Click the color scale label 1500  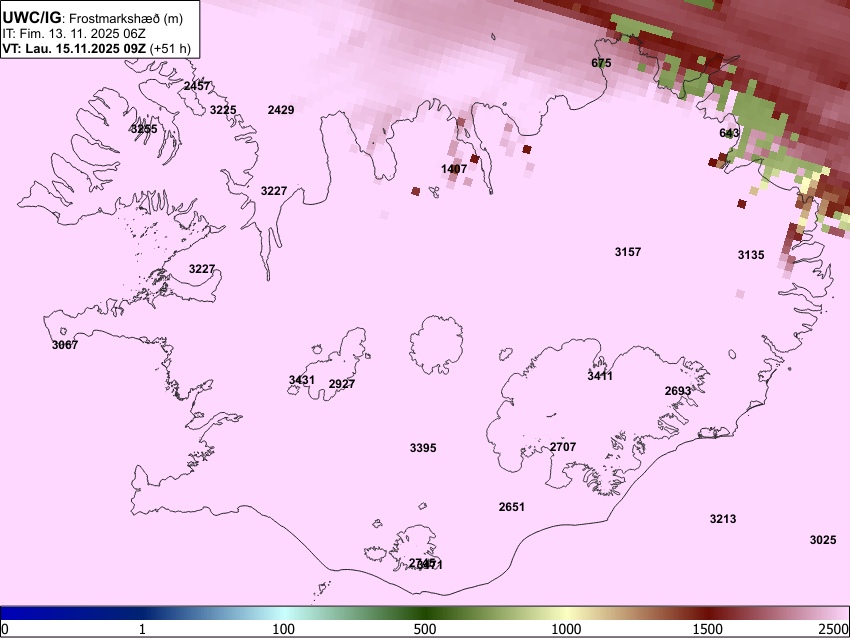[x=708, y=629]
